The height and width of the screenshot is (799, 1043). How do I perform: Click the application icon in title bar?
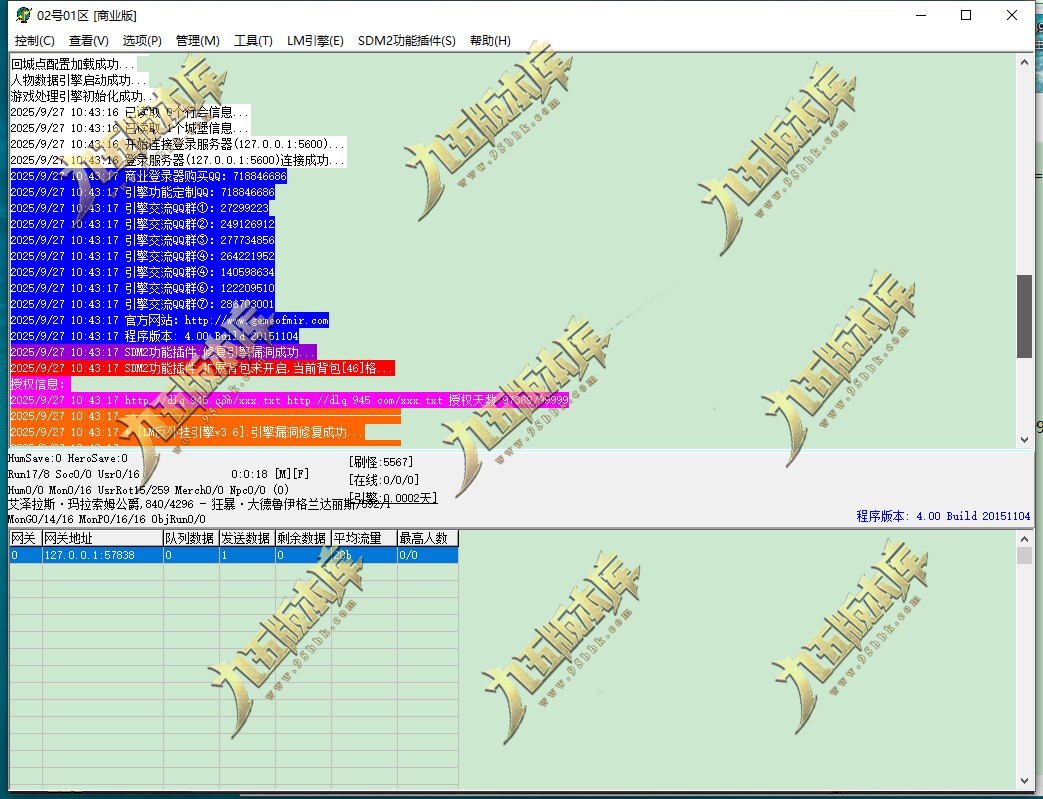coord(24,15)
